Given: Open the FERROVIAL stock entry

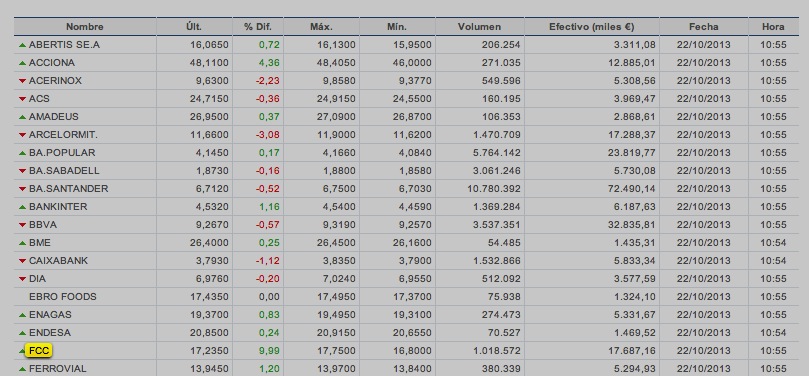Looking at the screenshot, I should [58, 369].
